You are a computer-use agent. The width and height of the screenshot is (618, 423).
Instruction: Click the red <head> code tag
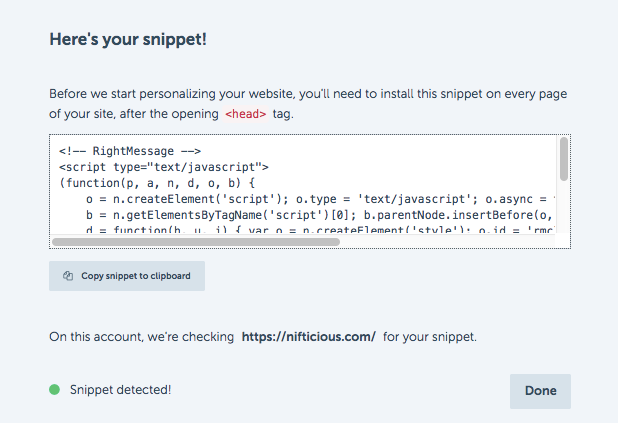(246, 114)
